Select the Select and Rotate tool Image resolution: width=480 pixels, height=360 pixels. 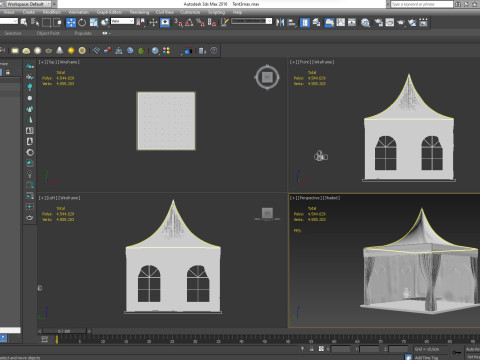click(82, 22)
